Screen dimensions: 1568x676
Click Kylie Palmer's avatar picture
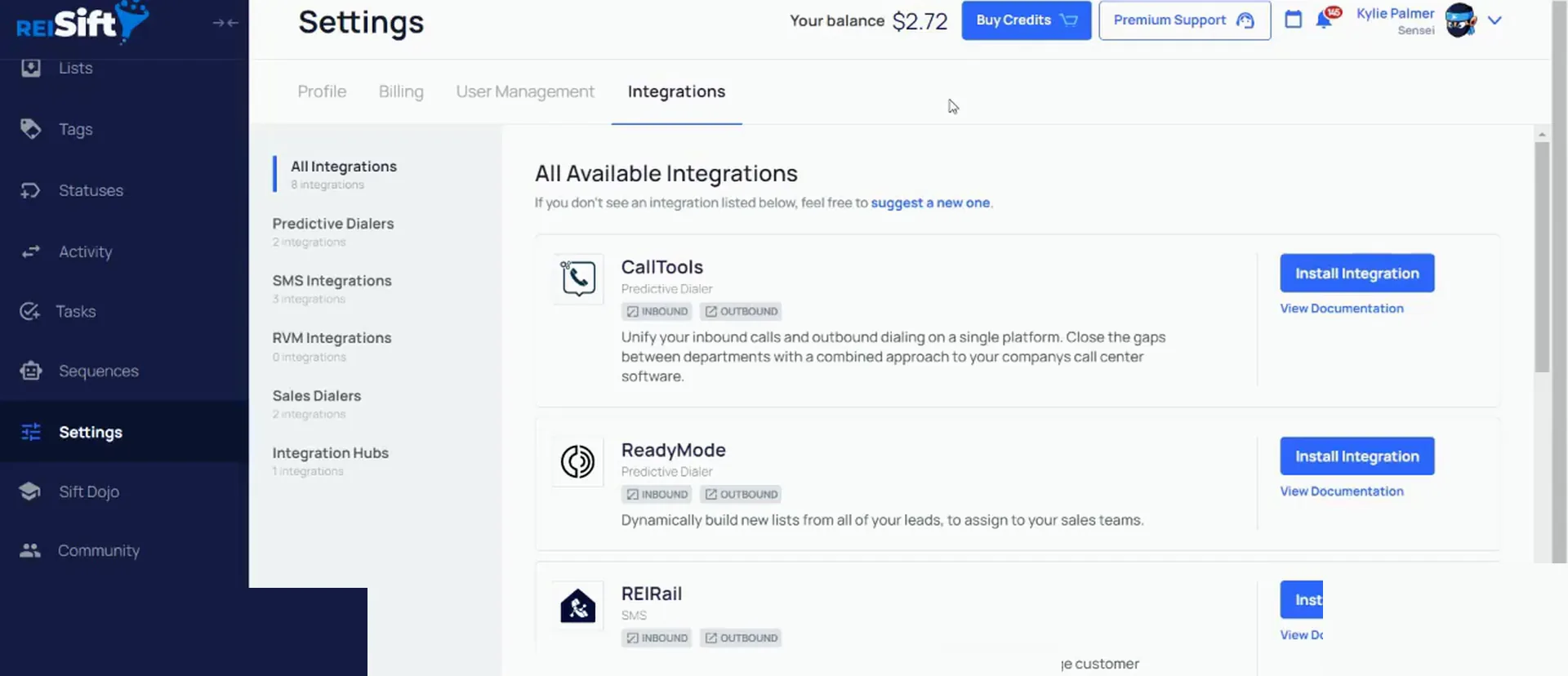(1461, 20)
